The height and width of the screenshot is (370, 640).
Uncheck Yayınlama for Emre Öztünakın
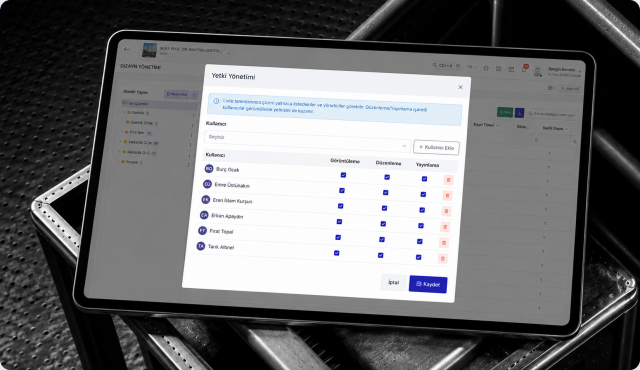(423, 194)
